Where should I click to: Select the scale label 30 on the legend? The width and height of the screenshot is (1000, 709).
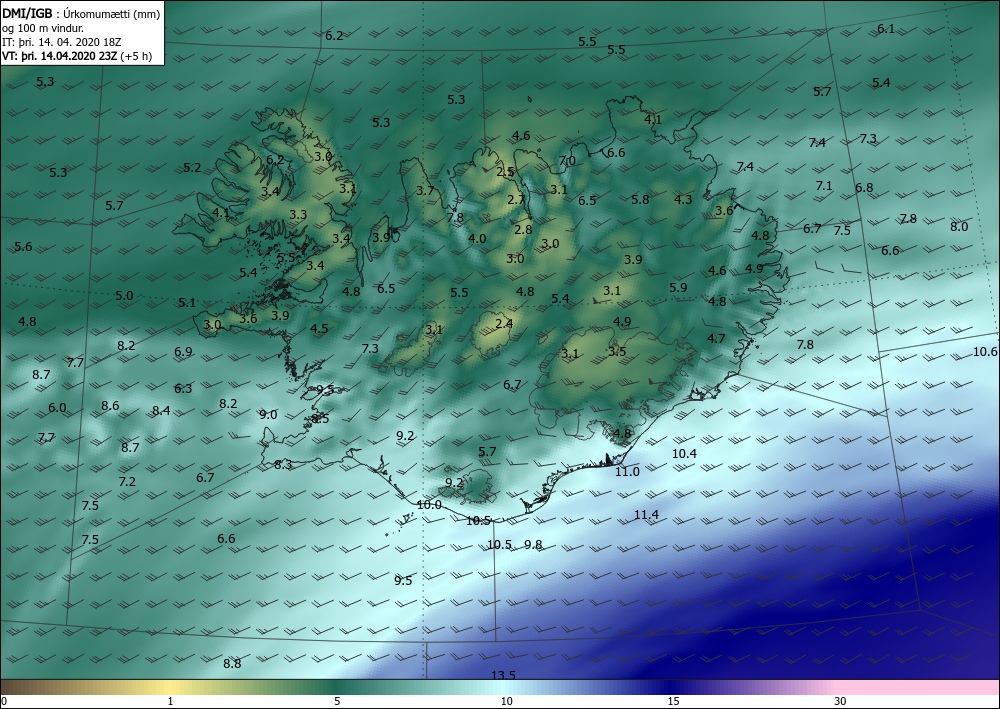[841, 701]
